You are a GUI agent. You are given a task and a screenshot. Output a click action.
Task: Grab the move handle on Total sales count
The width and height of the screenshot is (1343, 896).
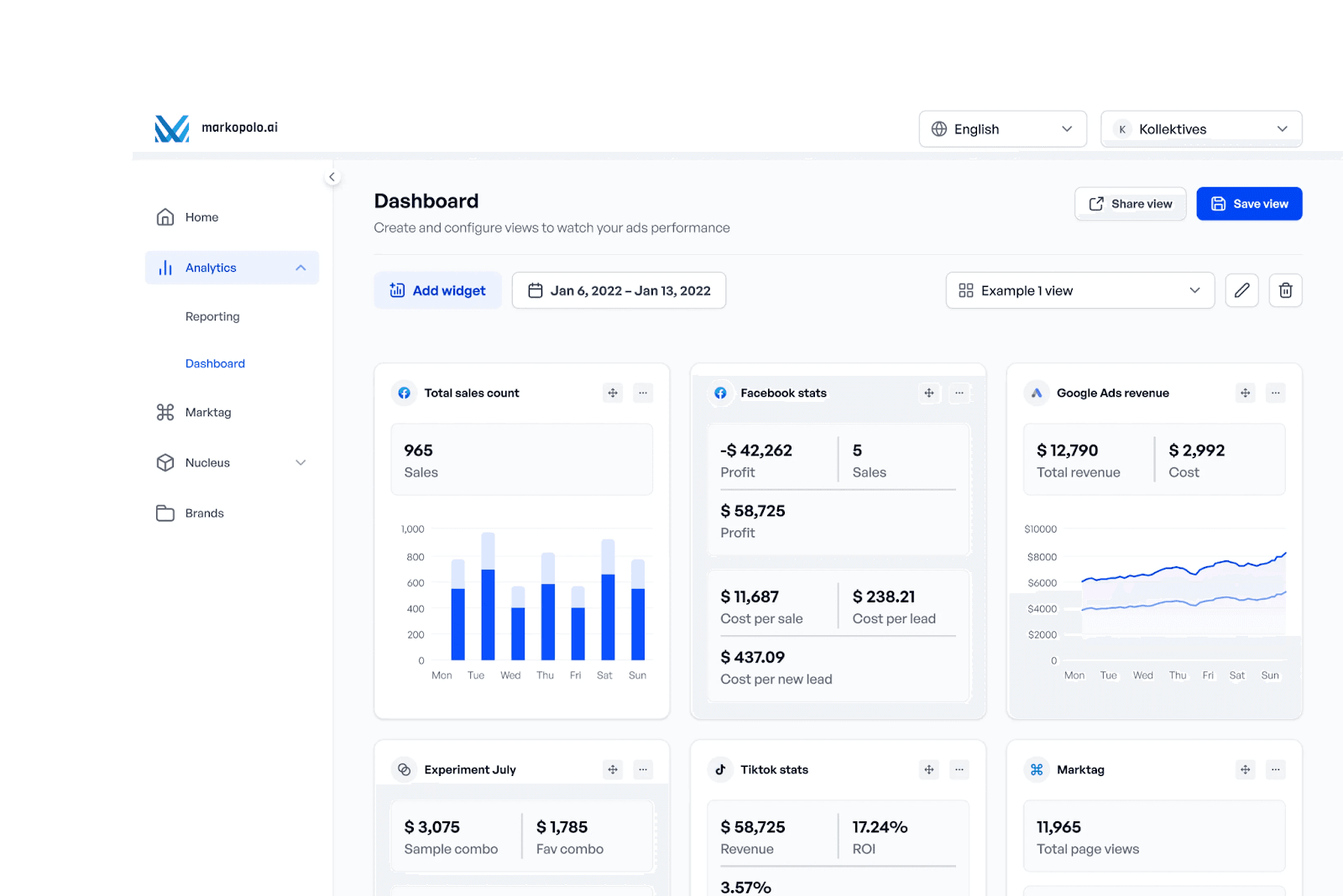(613, 393)
